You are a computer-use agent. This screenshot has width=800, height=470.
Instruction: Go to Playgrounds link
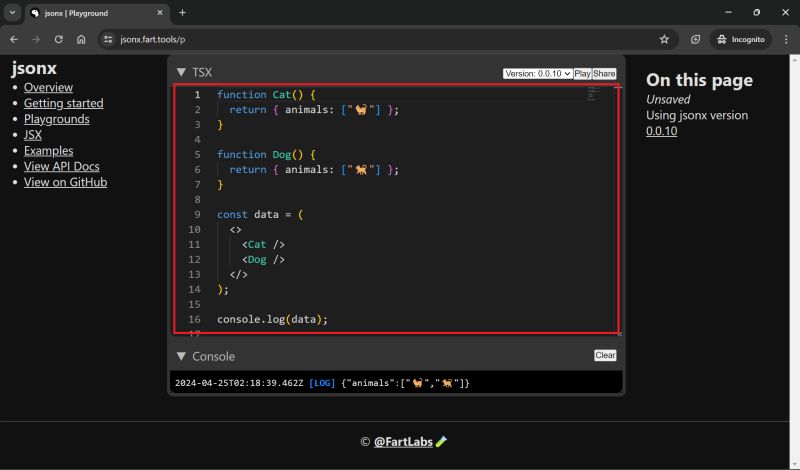click(x=57, y=119)
